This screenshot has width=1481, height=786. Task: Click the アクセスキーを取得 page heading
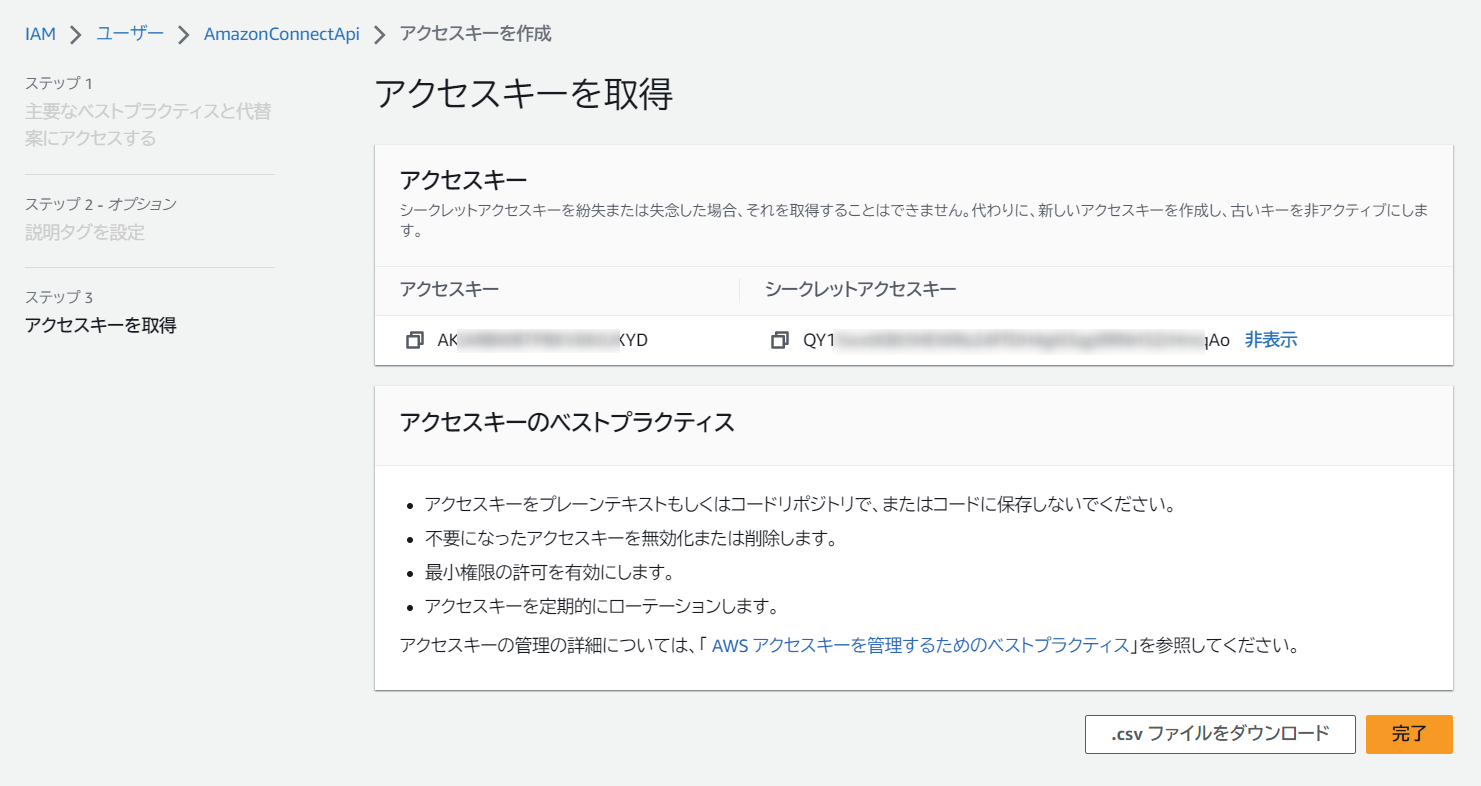pyautogui.click(x=523, y=95)
